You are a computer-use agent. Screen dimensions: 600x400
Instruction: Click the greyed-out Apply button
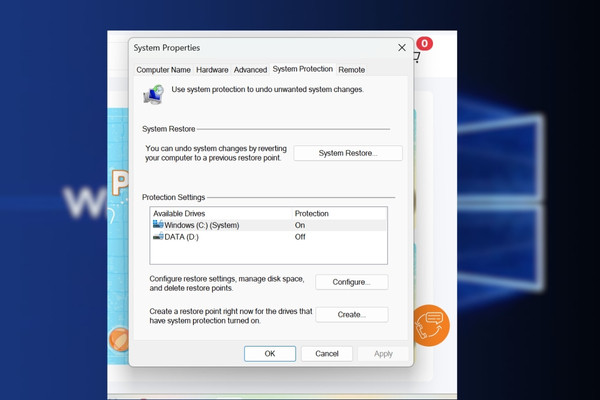[383, 354]
